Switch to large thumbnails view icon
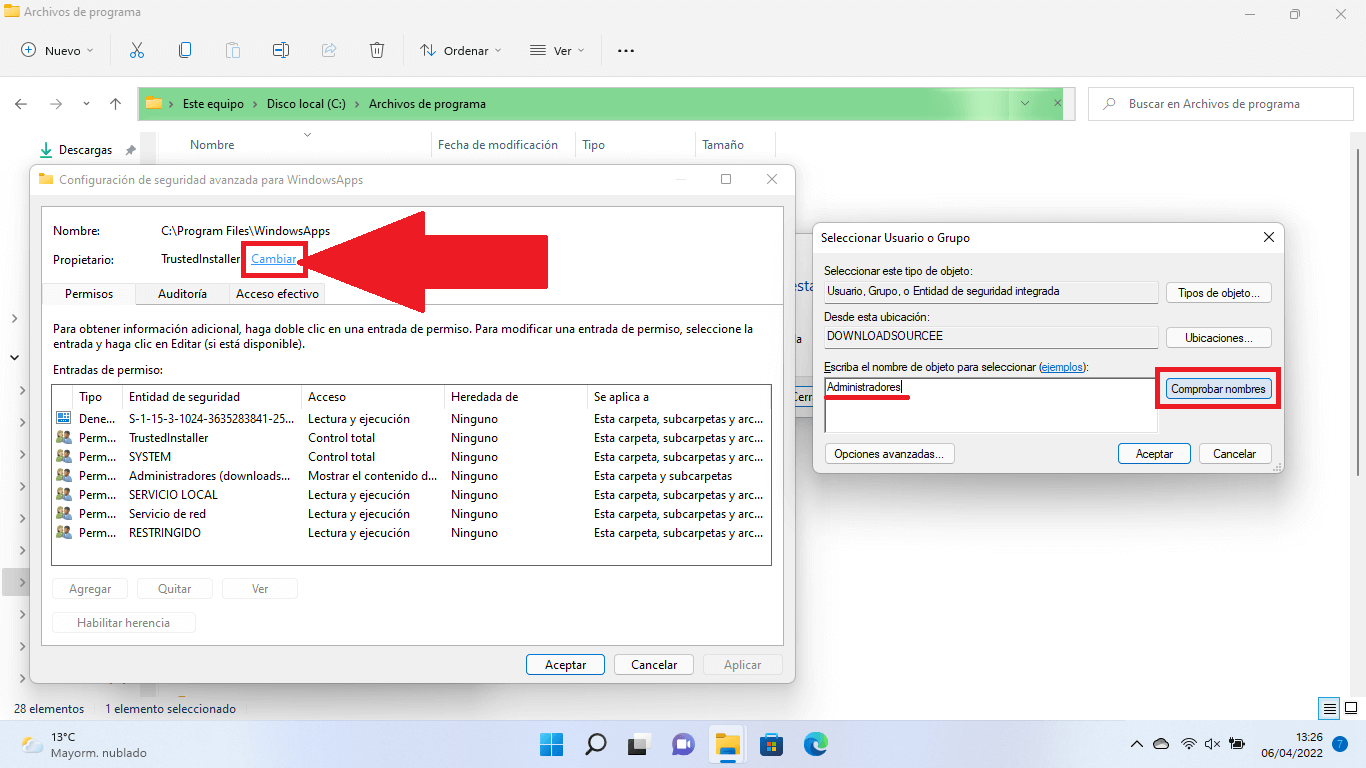The image size is (1366, 768). coord(1350,709)
